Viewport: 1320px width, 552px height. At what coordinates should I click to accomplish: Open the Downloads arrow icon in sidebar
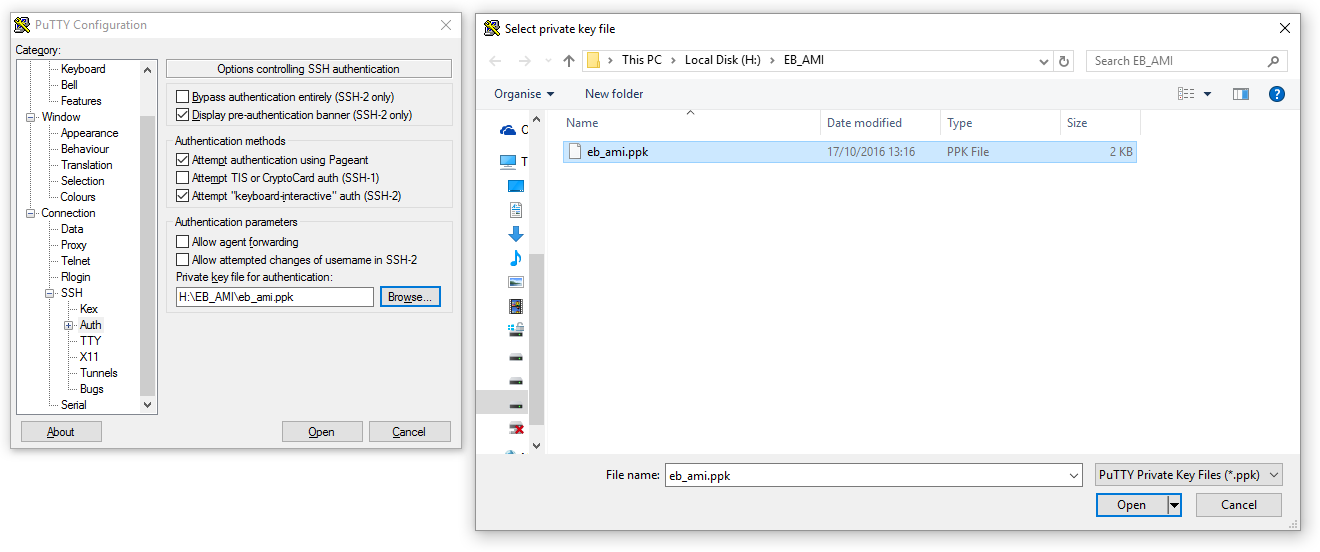coord(516,234)
